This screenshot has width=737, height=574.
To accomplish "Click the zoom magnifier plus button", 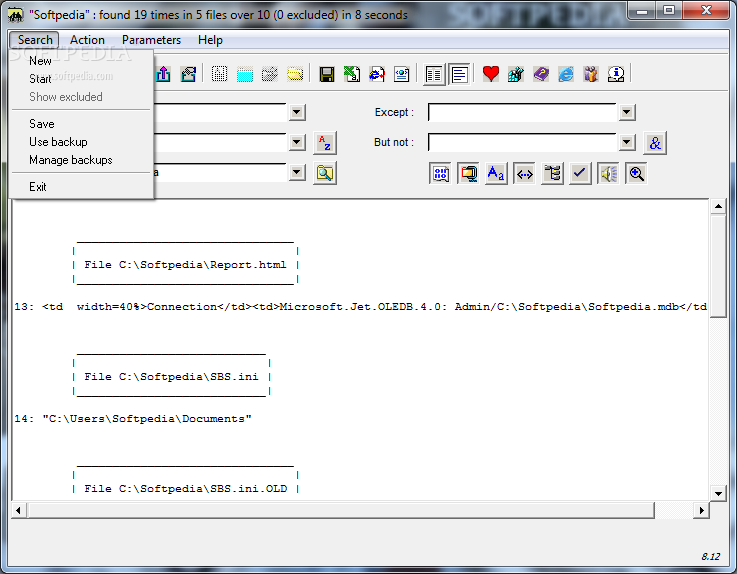I will (636, 174).
